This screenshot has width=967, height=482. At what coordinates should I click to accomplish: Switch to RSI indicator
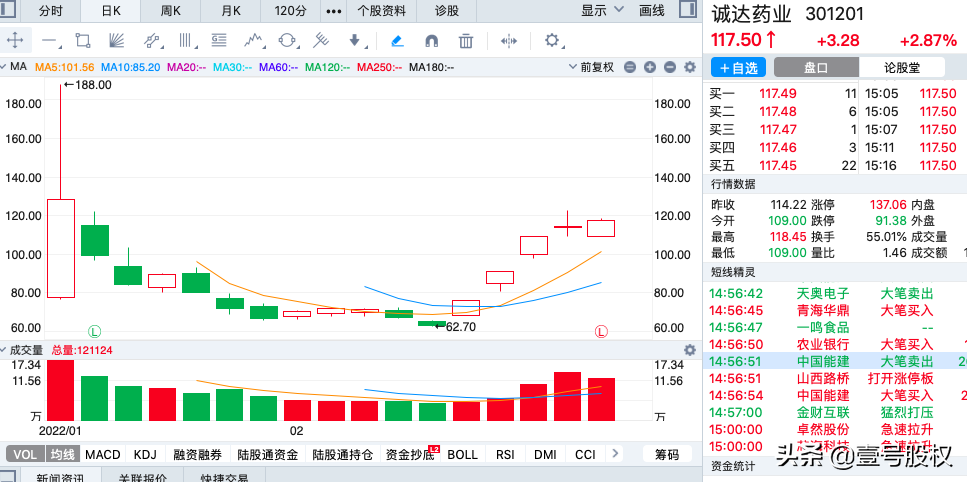[505, 455]
